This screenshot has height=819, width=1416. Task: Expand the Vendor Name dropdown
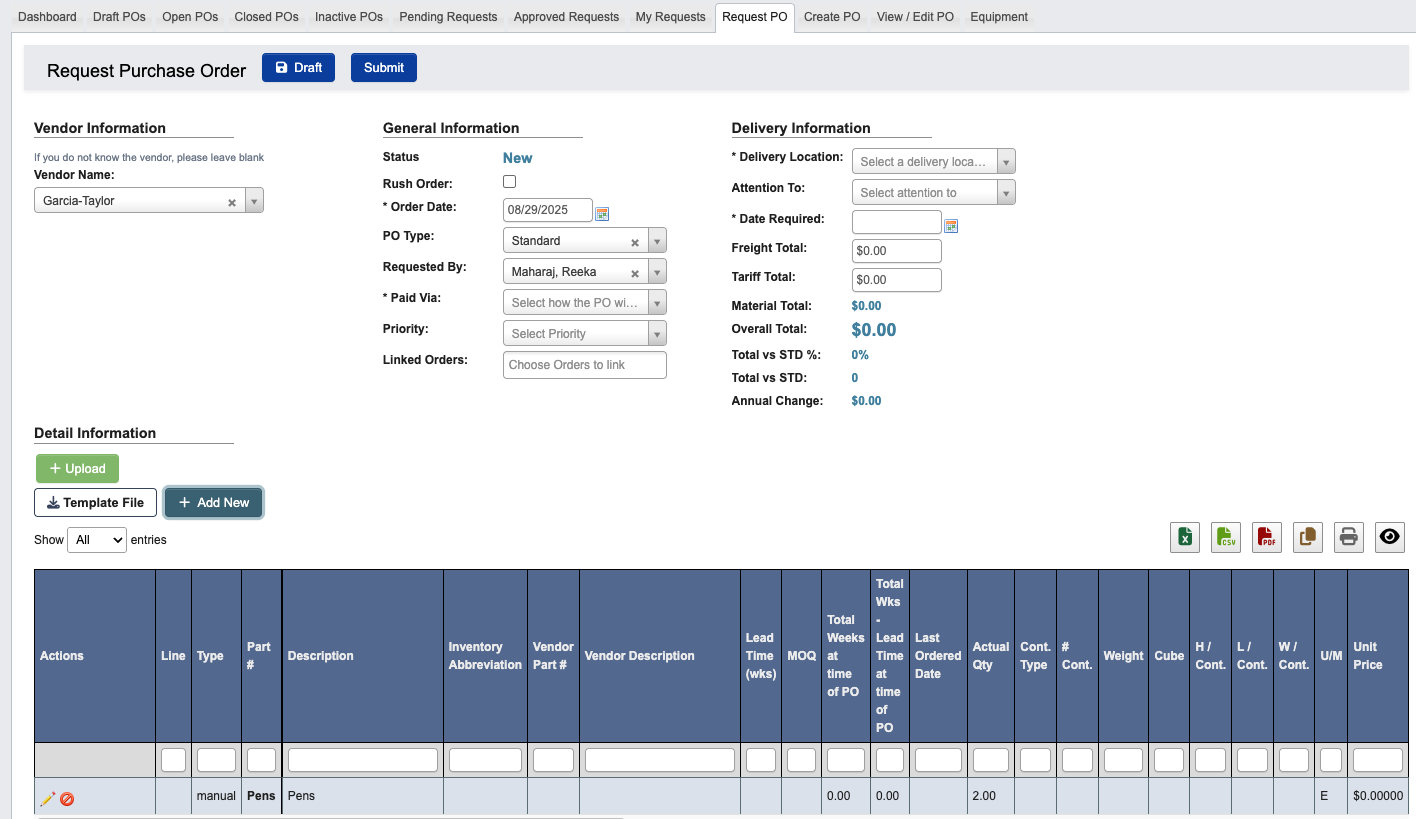coord(255,201)
